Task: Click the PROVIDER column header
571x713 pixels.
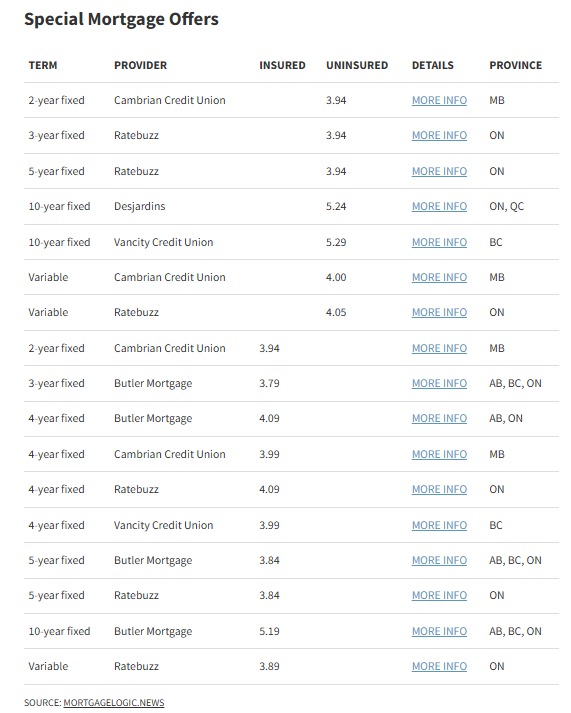Action: click(x=140, y=65)
